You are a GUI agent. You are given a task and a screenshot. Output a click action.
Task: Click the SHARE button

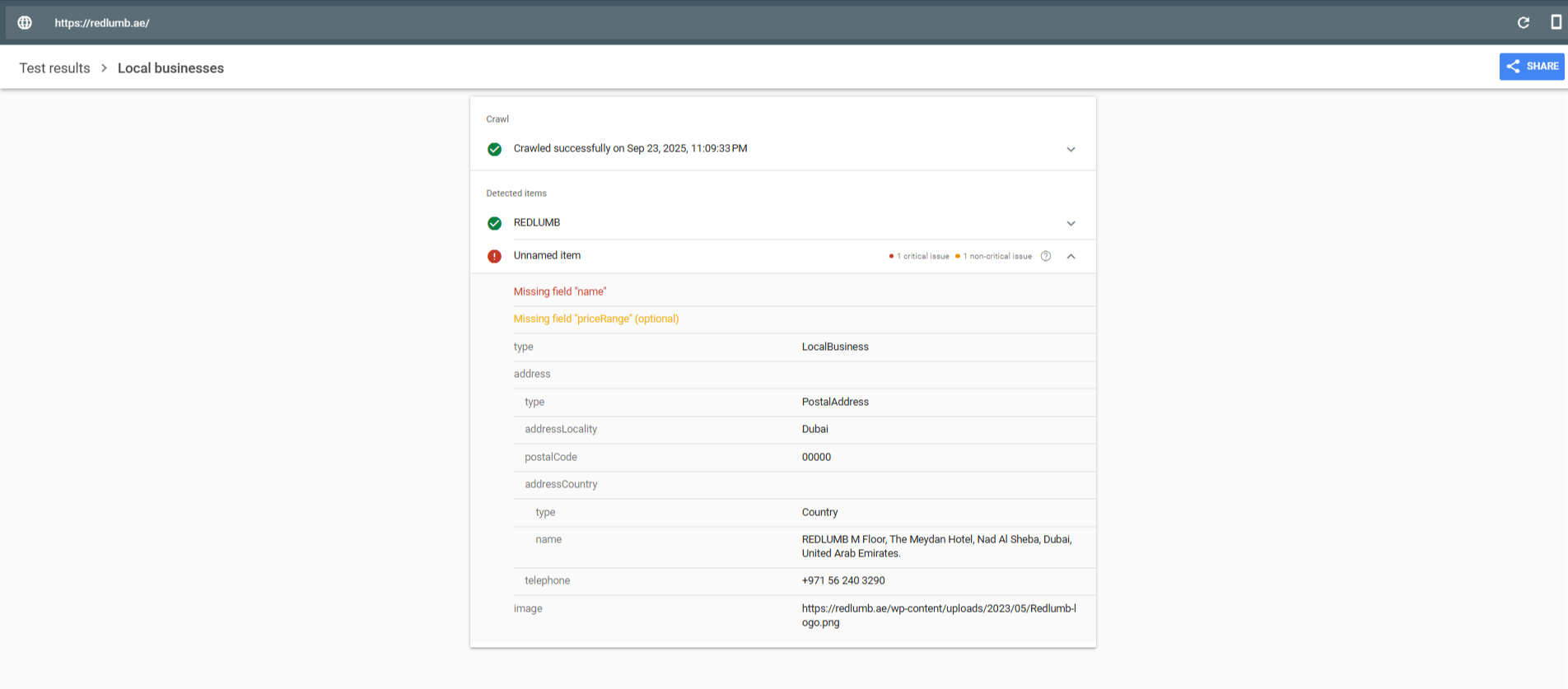pos(1532,67)
